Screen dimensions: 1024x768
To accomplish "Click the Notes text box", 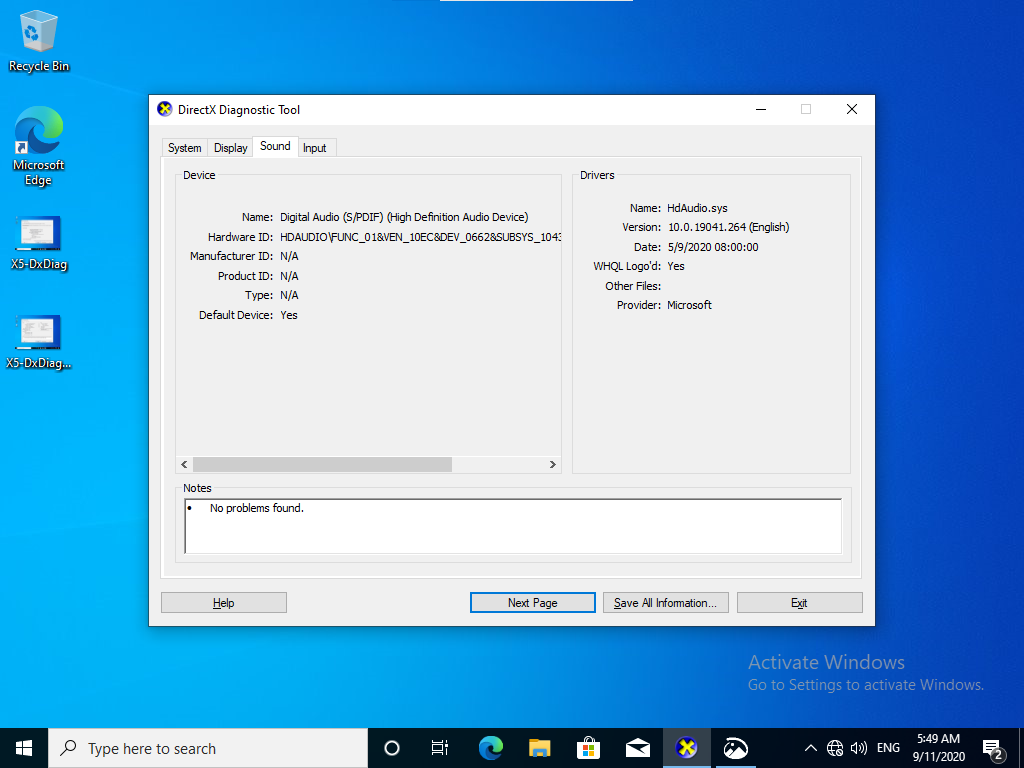I will 513,526.
